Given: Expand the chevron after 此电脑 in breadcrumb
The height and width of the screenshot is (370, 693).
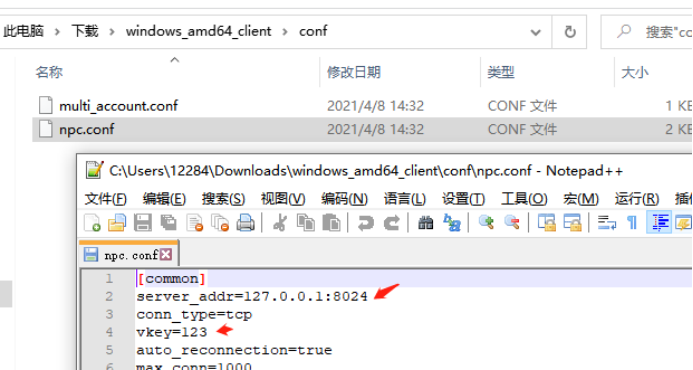Looking at the screenshot, I should pos(57,32).
